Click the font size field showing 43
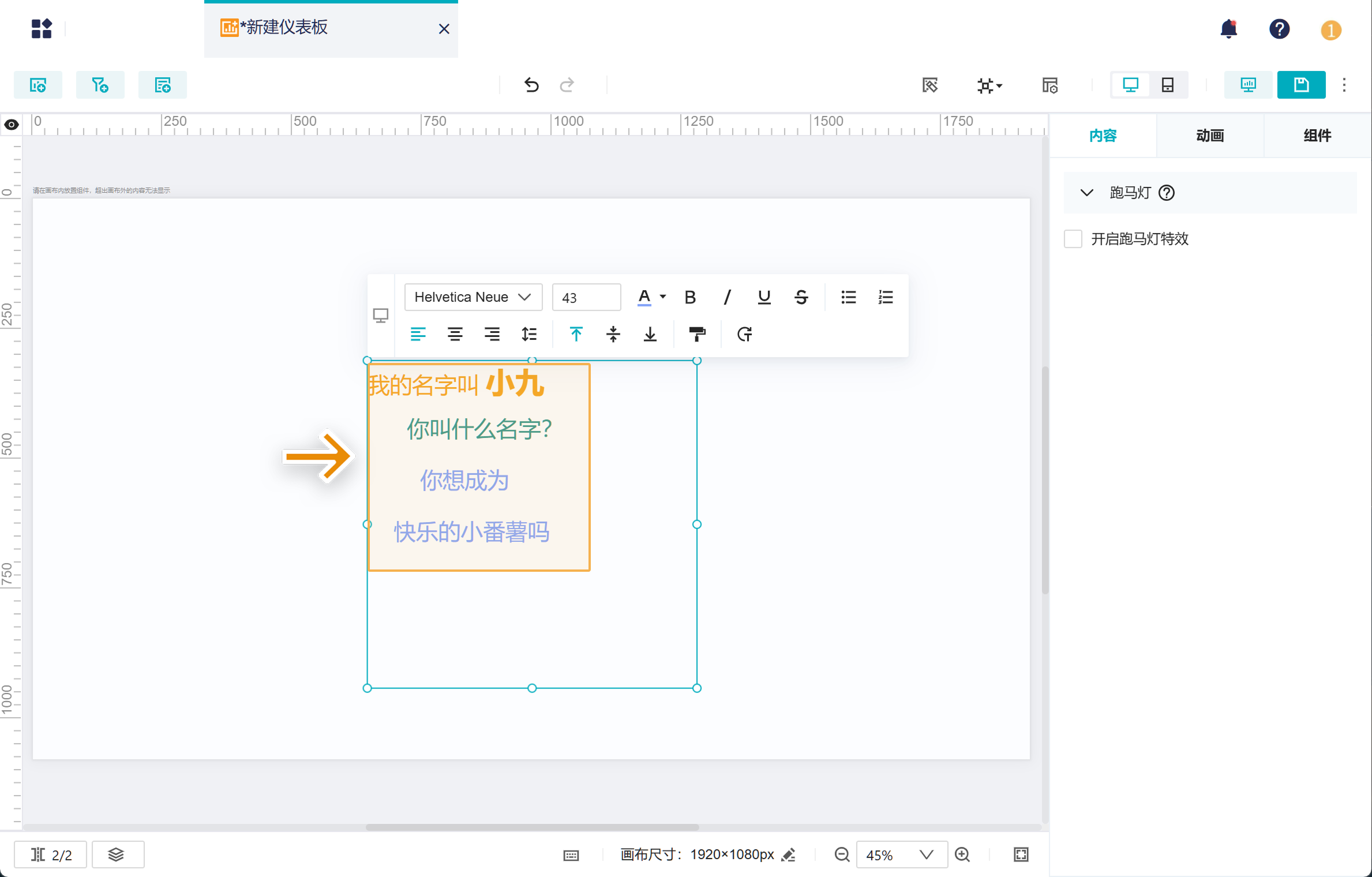Image resolution: width=1372 pixels, height=877 pixels. coord(586,297)
